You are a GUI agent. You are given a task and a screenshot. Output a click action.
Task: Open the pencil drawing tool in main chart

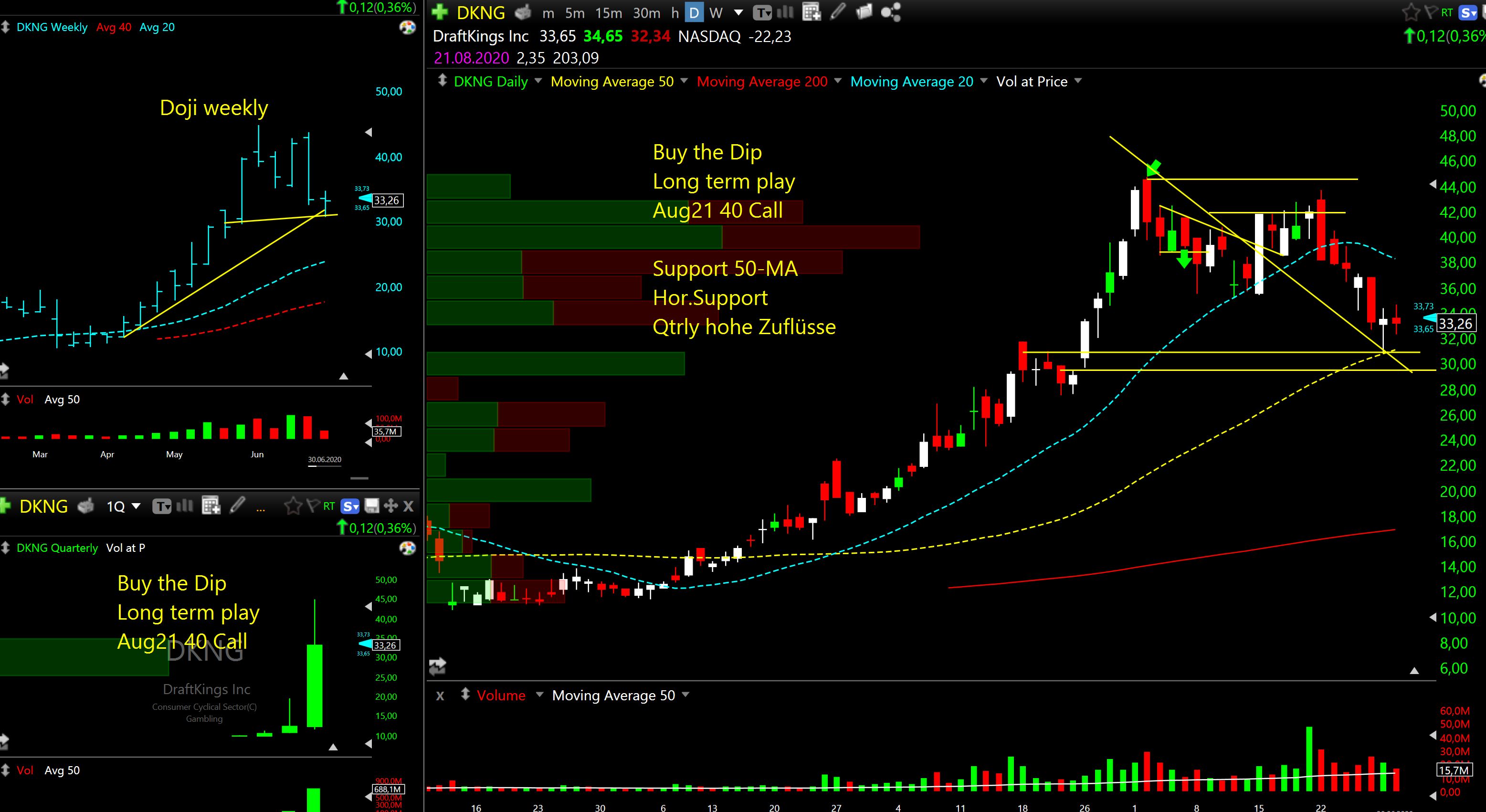pyautogui.click(x=838, y=11)
